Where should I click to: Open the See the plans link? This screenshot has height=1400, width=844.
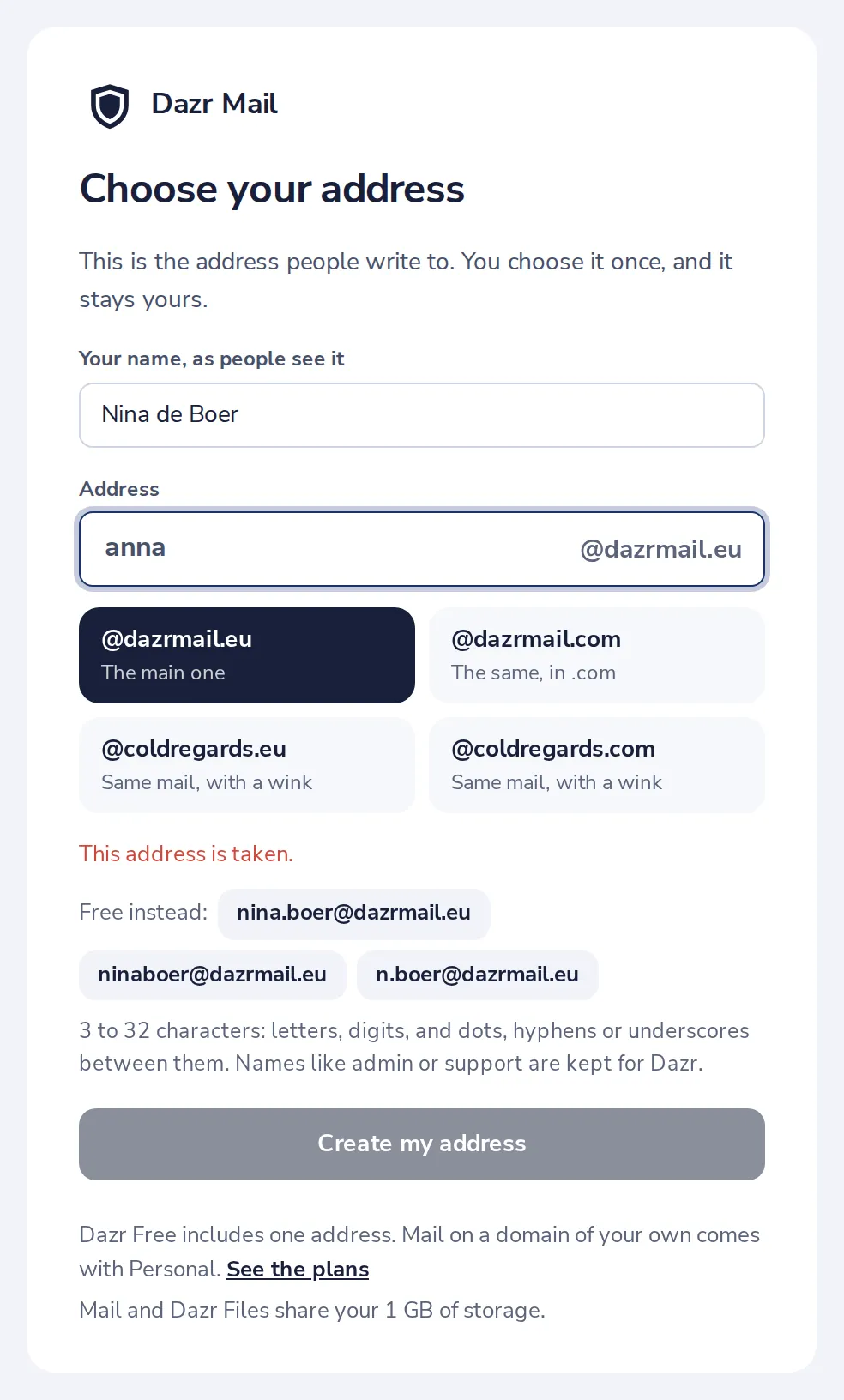298,1270
